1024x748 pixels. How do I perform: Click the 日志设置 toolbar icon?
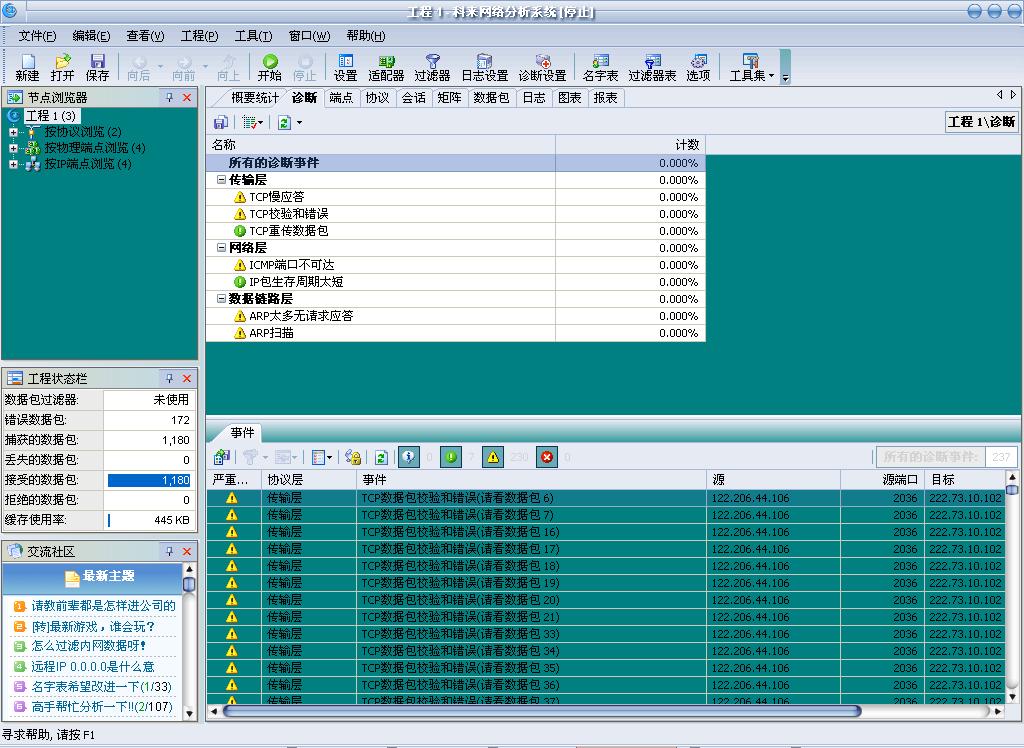[484, 67]
